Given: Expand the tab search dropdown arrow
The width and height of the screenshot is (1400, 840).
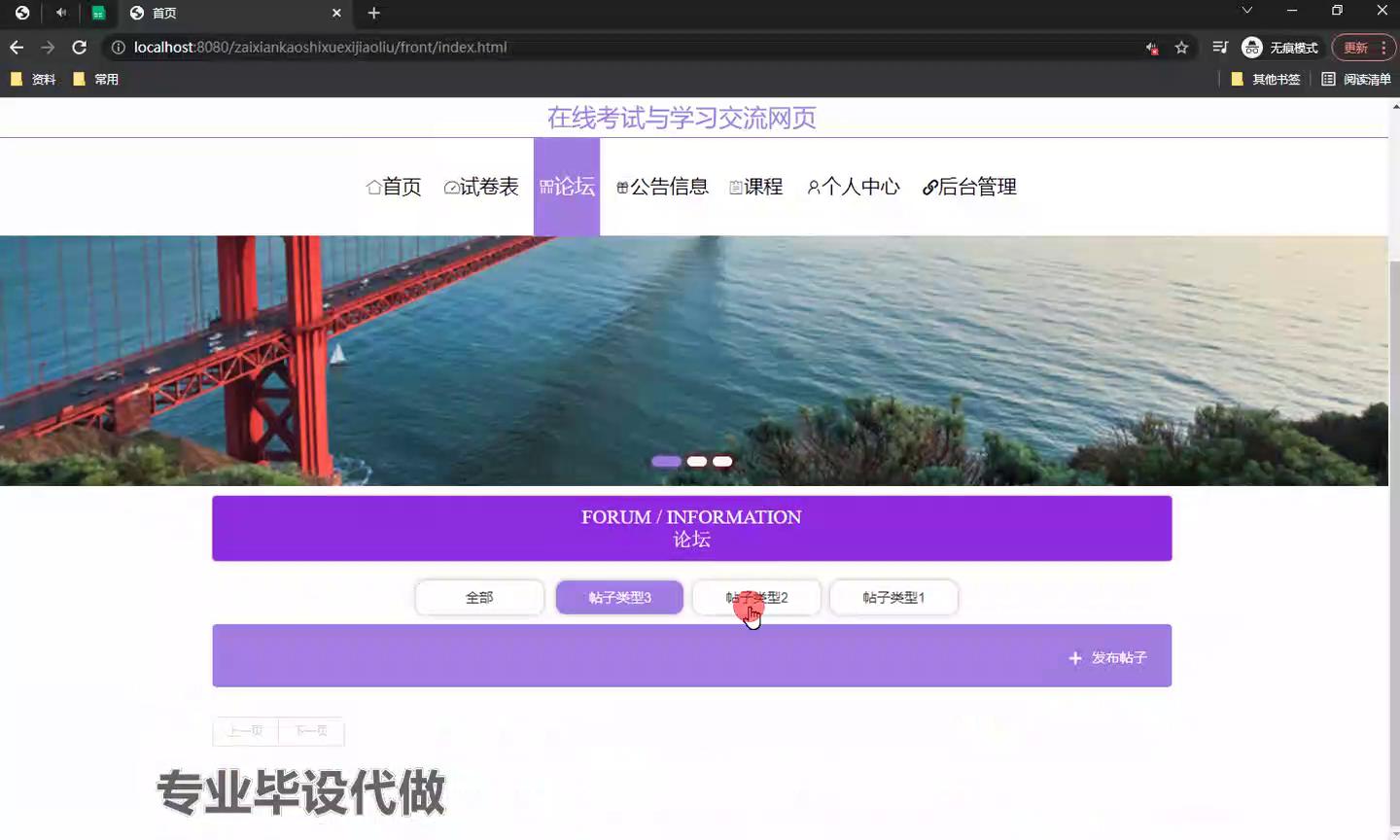Looking at the screenshot, I should click(1246, 11).
